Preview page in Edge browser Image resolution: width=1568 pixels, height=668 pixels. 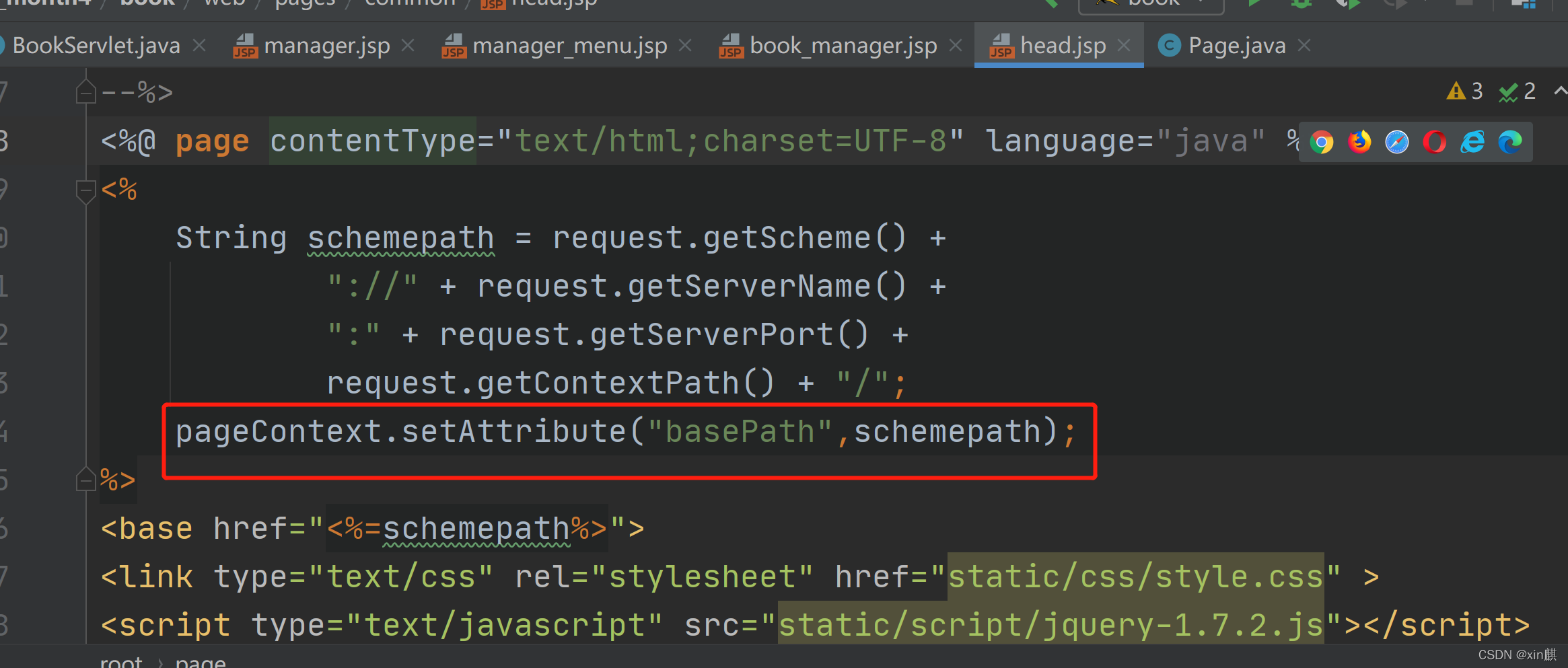click(x=1510, y=142)
